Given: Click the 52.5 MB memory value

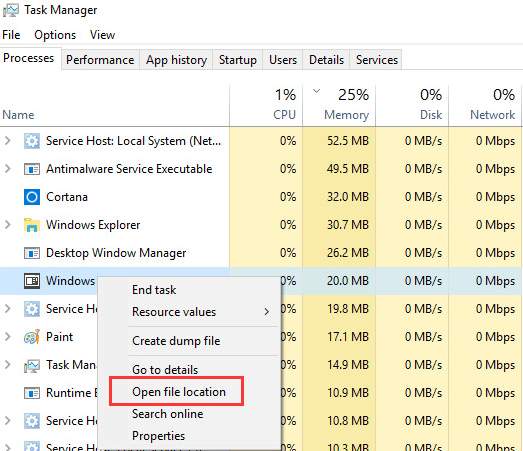Looking at the screenshot, I should point(348,141).
